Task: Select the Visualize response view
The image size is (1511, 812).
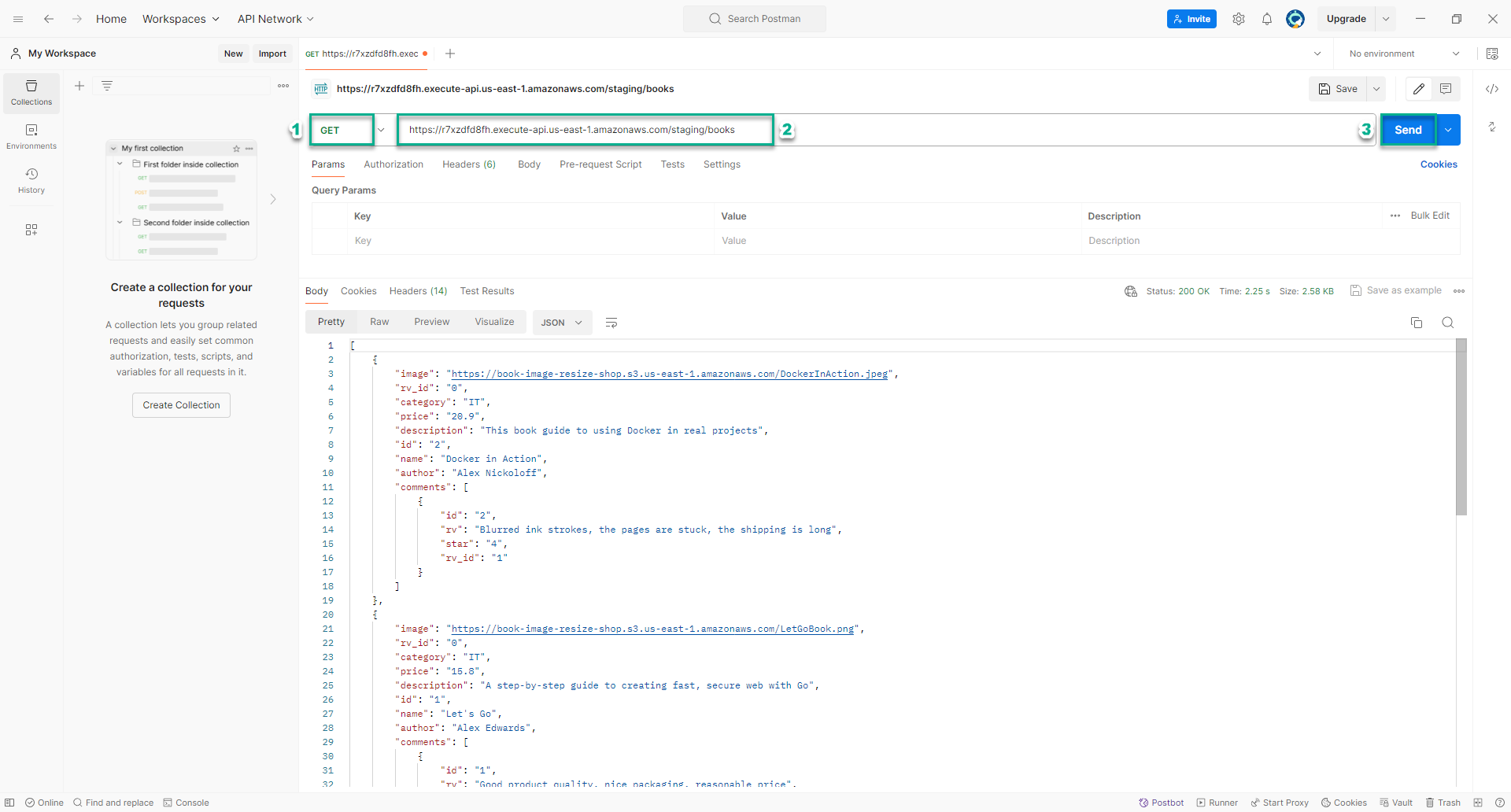Action: pyautogui.click(x=494, y=322)
